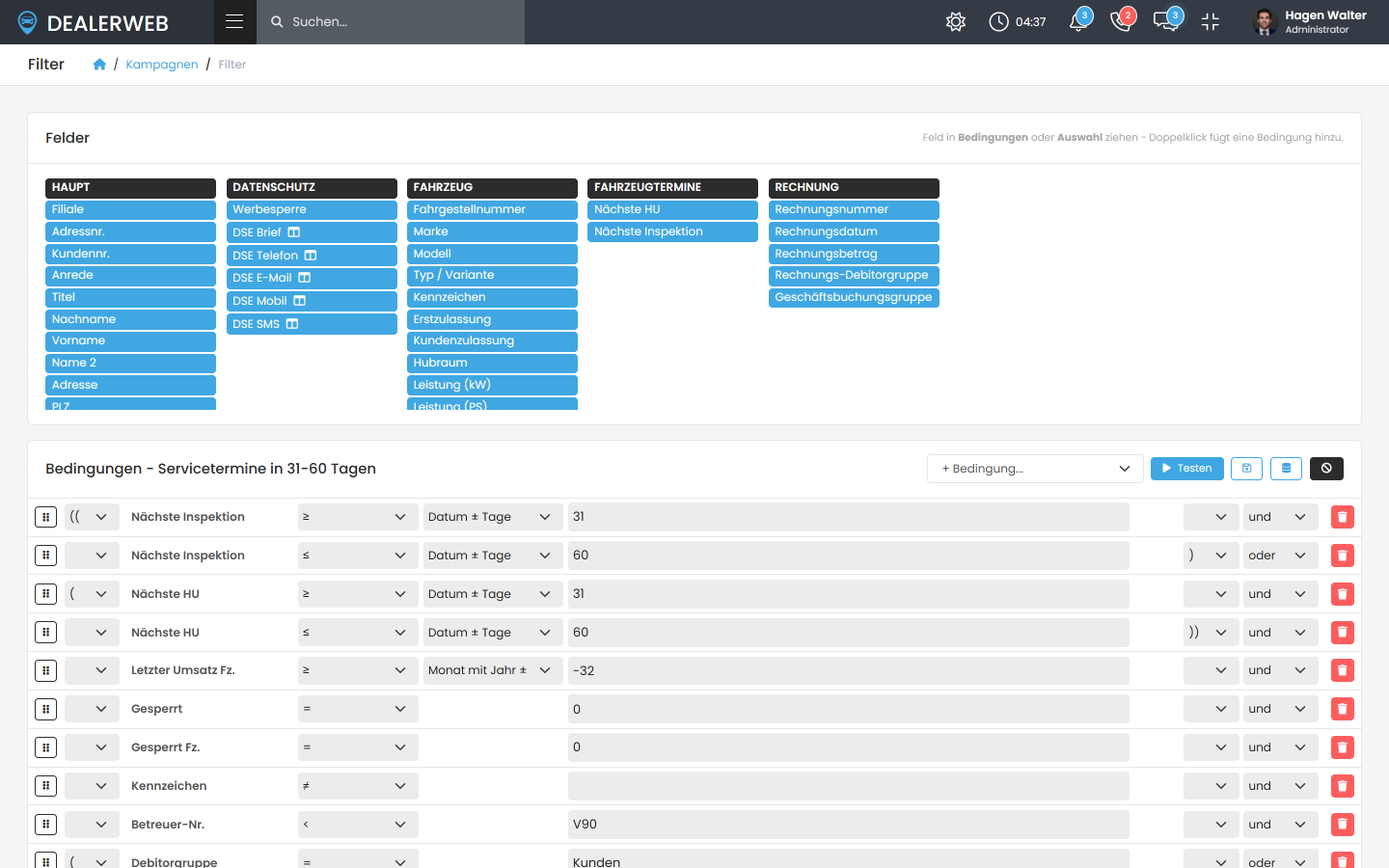Screen dimensions: 1389x868
Task: Exit fullscreen using the collapse icon
Action: 1211,21
